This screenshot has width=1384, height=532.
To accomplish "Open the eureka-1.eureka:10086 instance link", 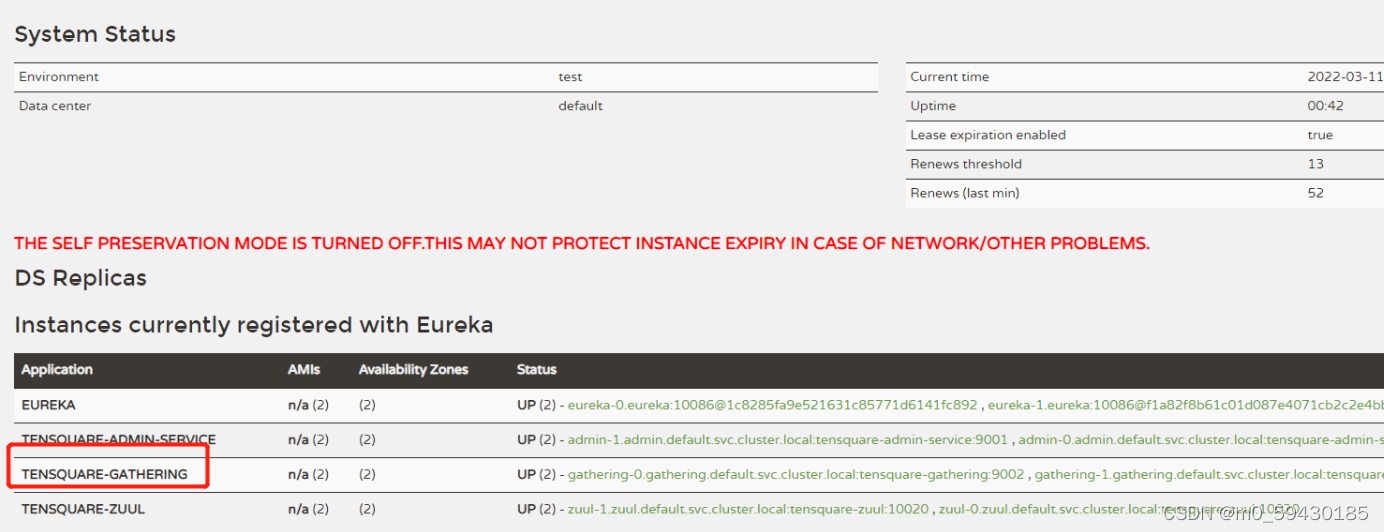I will [1185, 405].
